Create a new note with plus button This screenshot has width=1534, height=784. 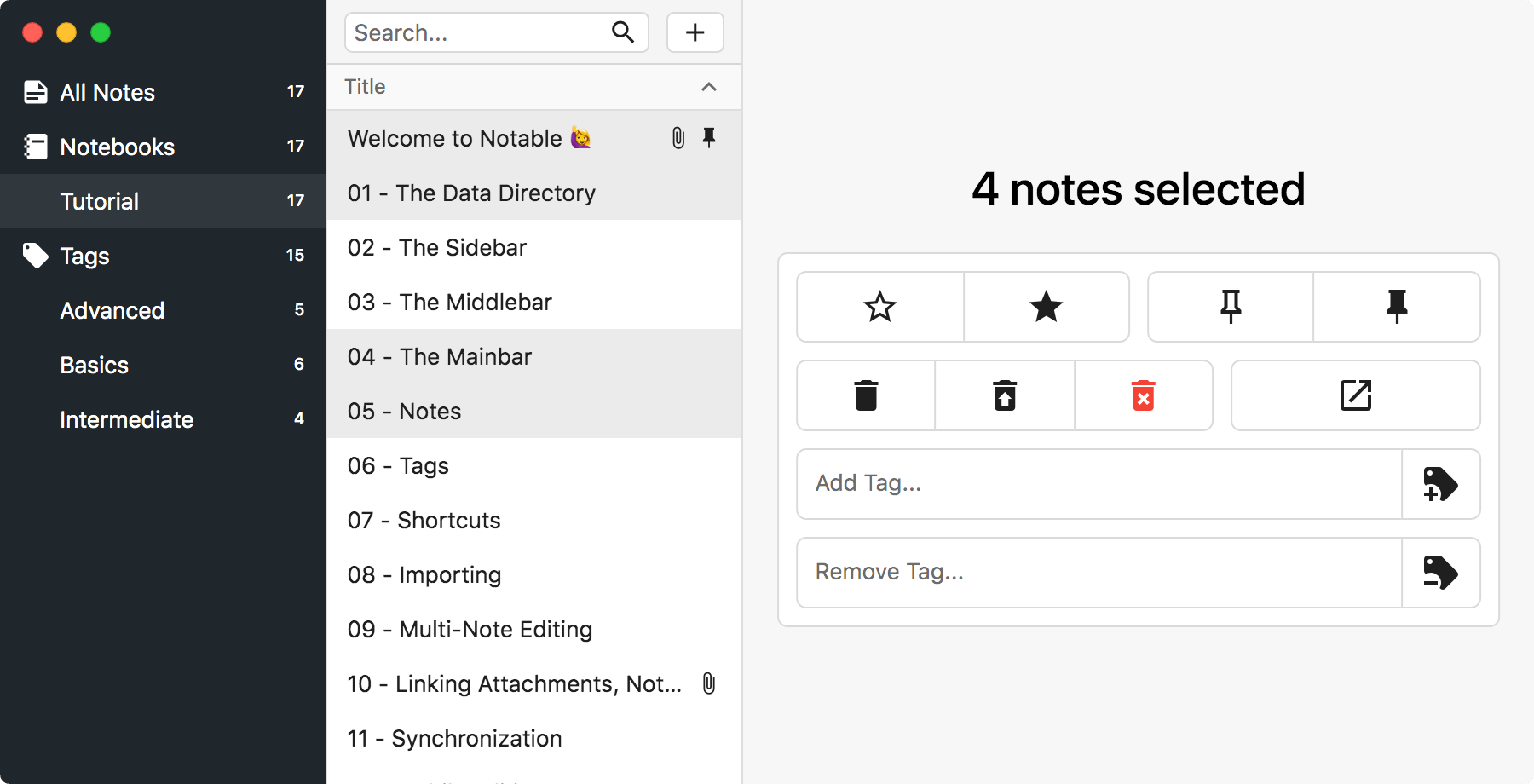click(x=695, y=32)
